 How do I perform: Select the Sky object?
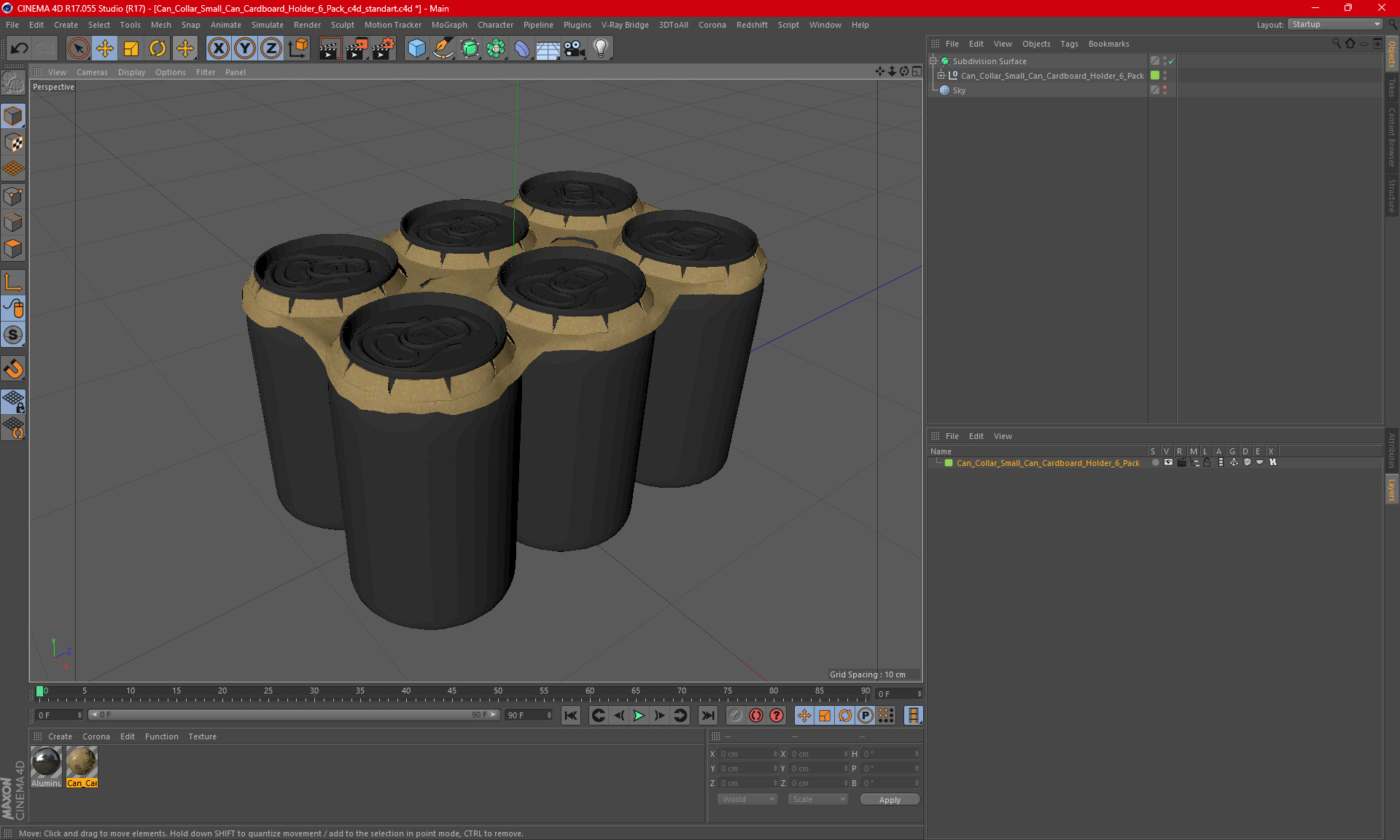(x=959, y=90)
